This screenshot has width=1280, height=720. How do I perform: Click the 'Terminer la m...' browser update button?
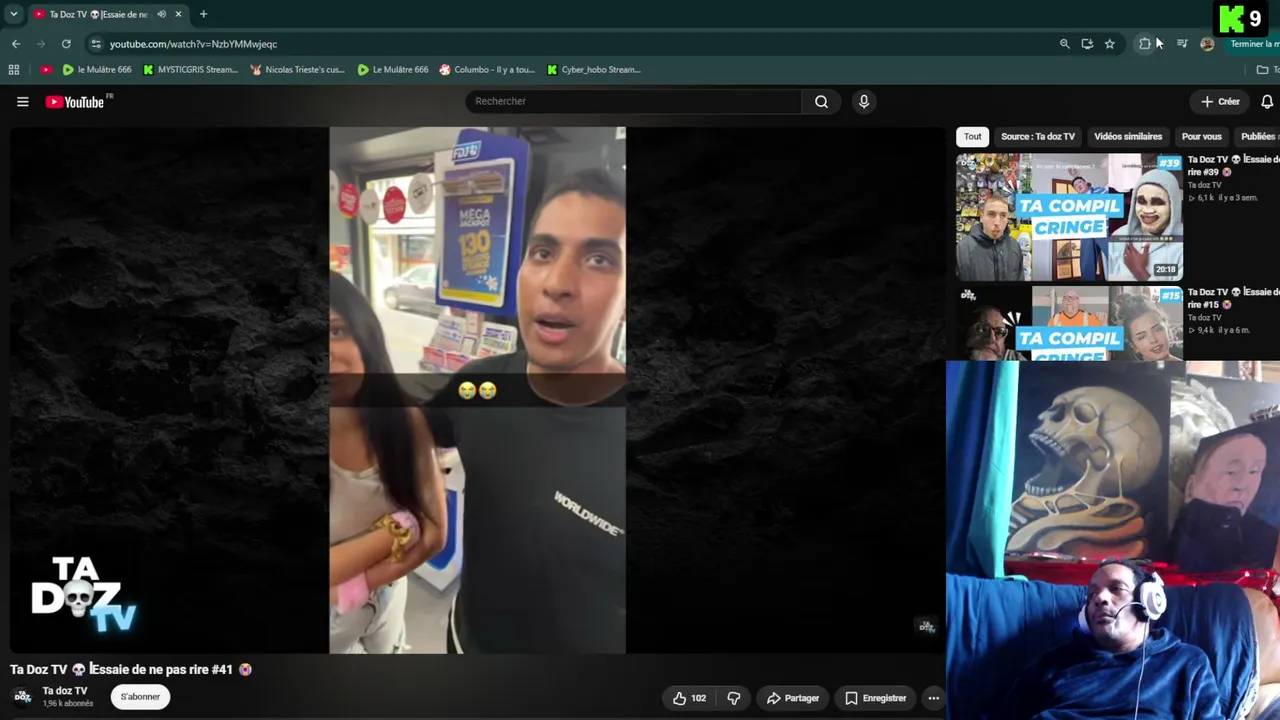(x=1254, y=44)
